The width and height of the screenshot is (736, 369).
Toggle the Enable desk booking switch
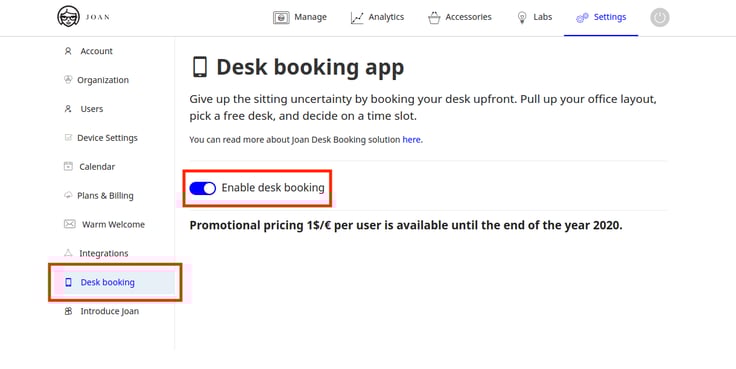click(202, 188)
